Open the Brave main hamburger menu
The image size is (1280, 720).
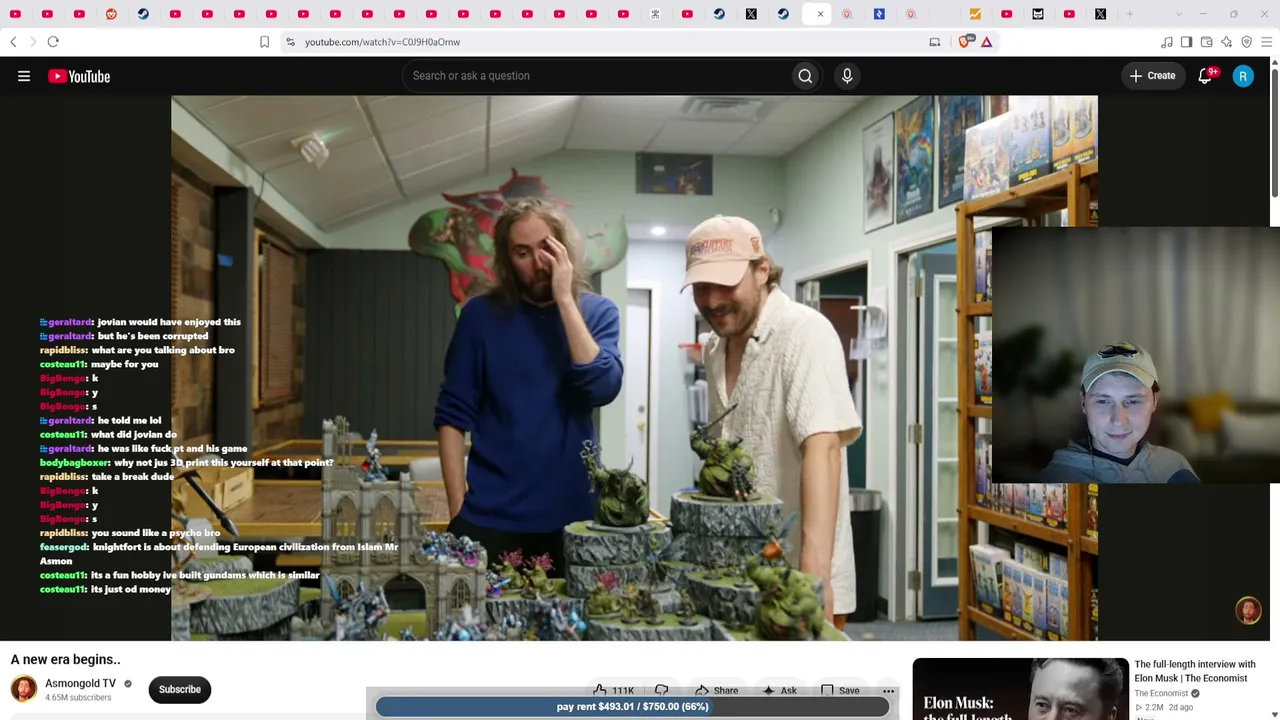[x=1266, y=42]
